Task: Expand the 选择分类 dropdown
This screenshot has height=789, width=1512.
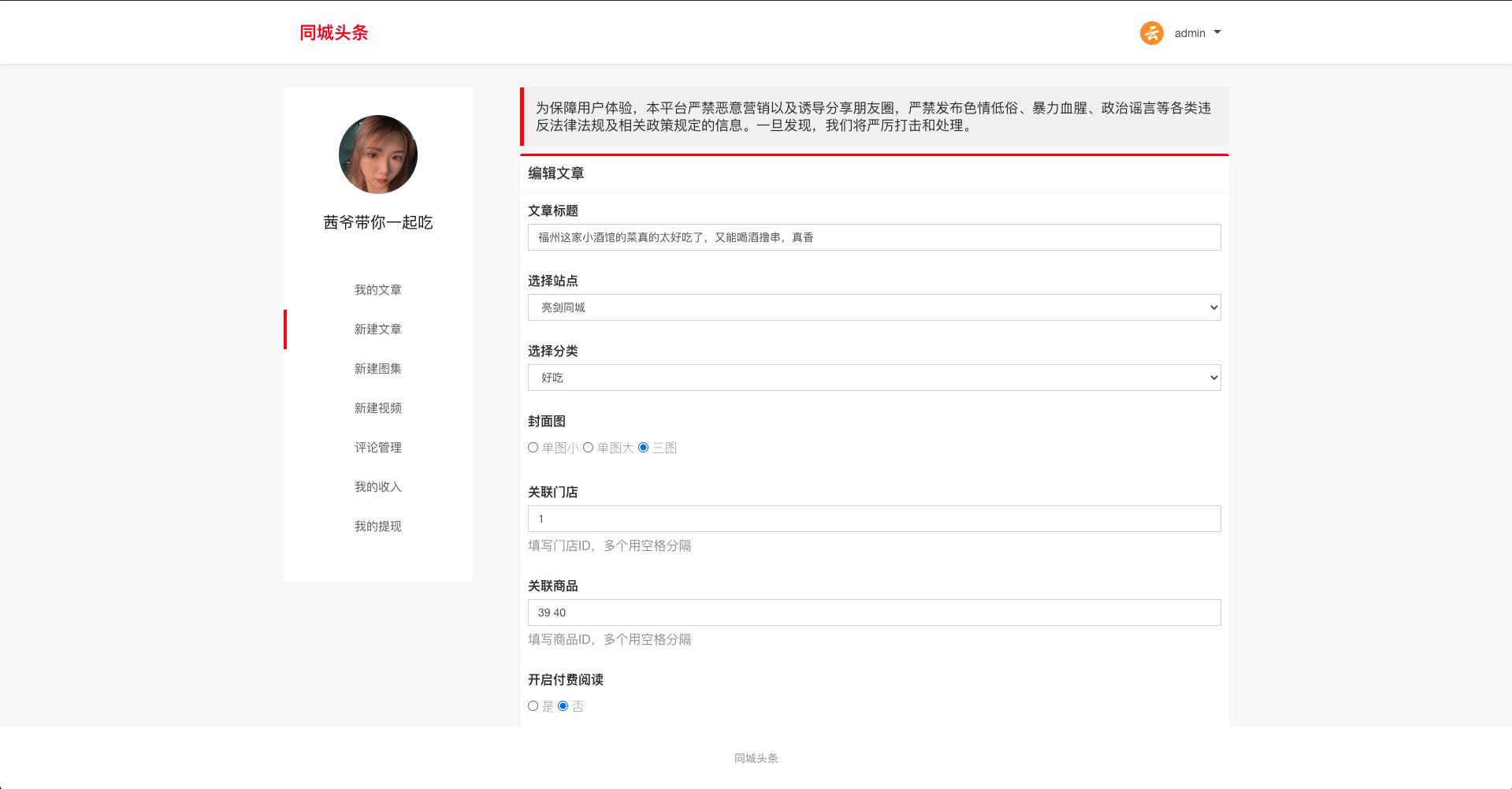Action: (x=874, y=378)
